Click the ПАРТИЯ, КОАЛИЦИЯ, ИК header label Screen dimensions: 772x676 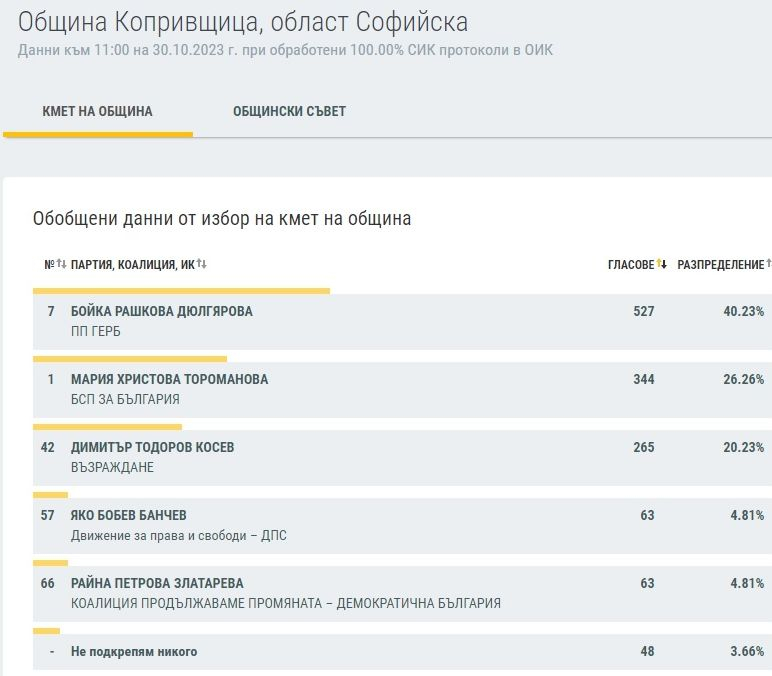(133, 265)
